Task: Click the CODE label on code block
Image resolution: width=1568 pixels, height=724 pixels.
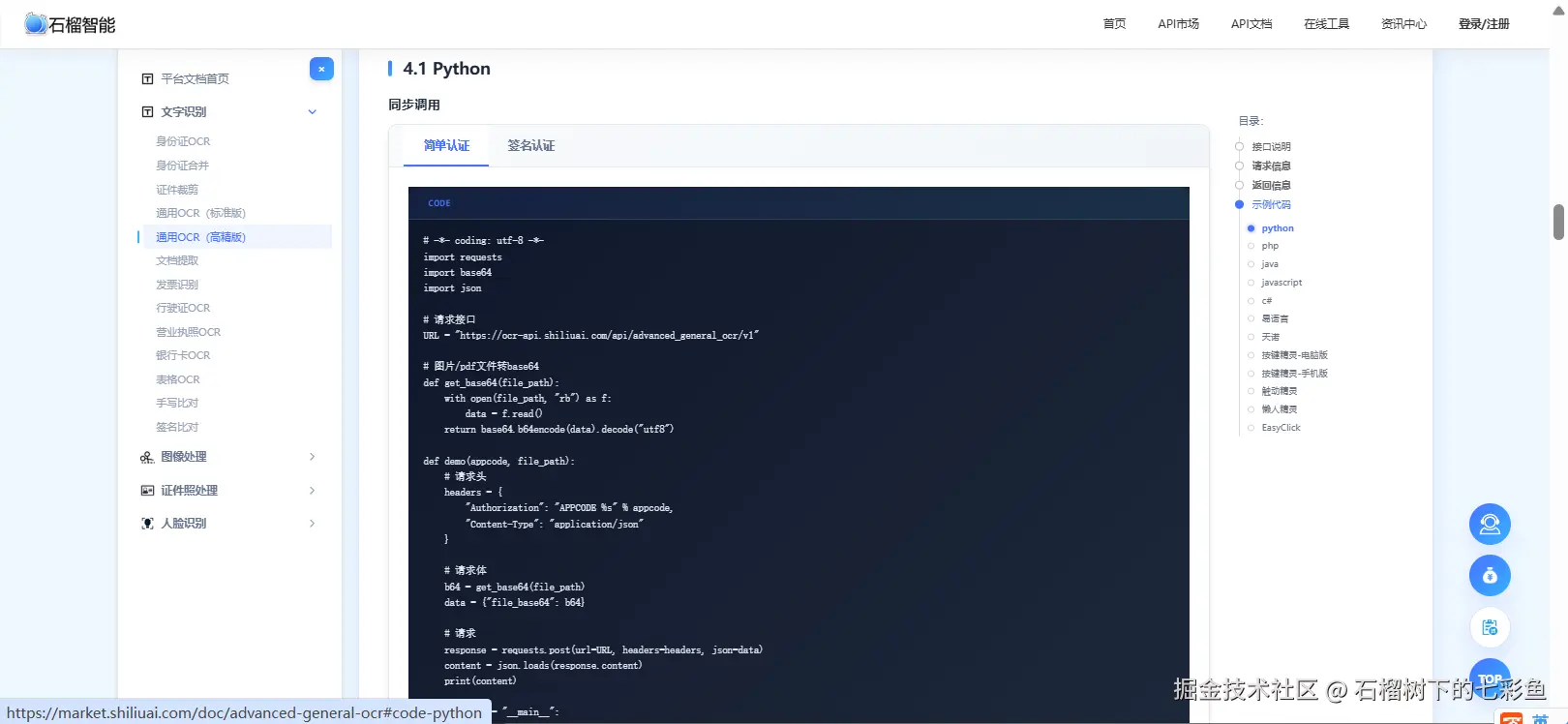Action: point(439,203)
